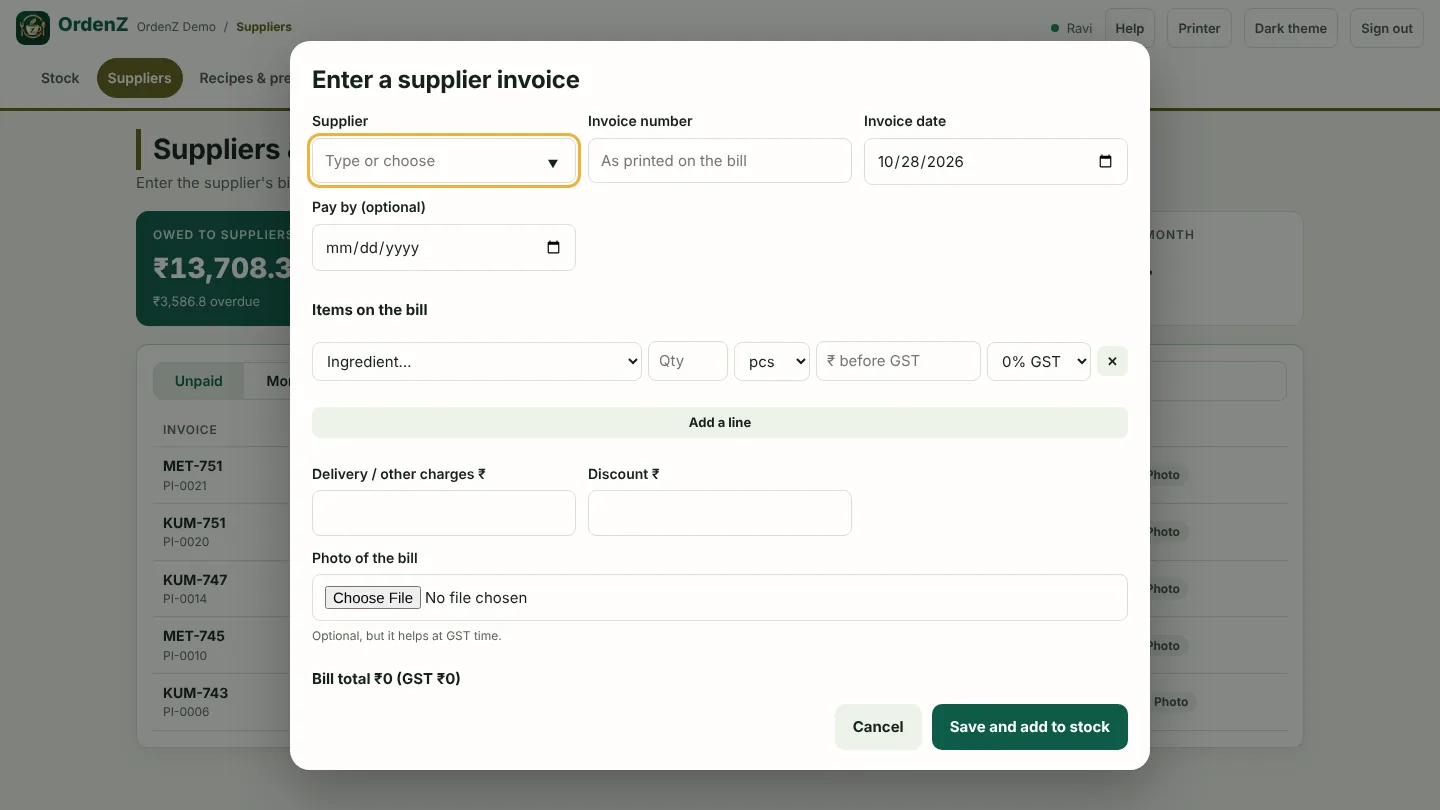Click the Invoice date field value
The image size is (1440, 810).
[921, 161]
